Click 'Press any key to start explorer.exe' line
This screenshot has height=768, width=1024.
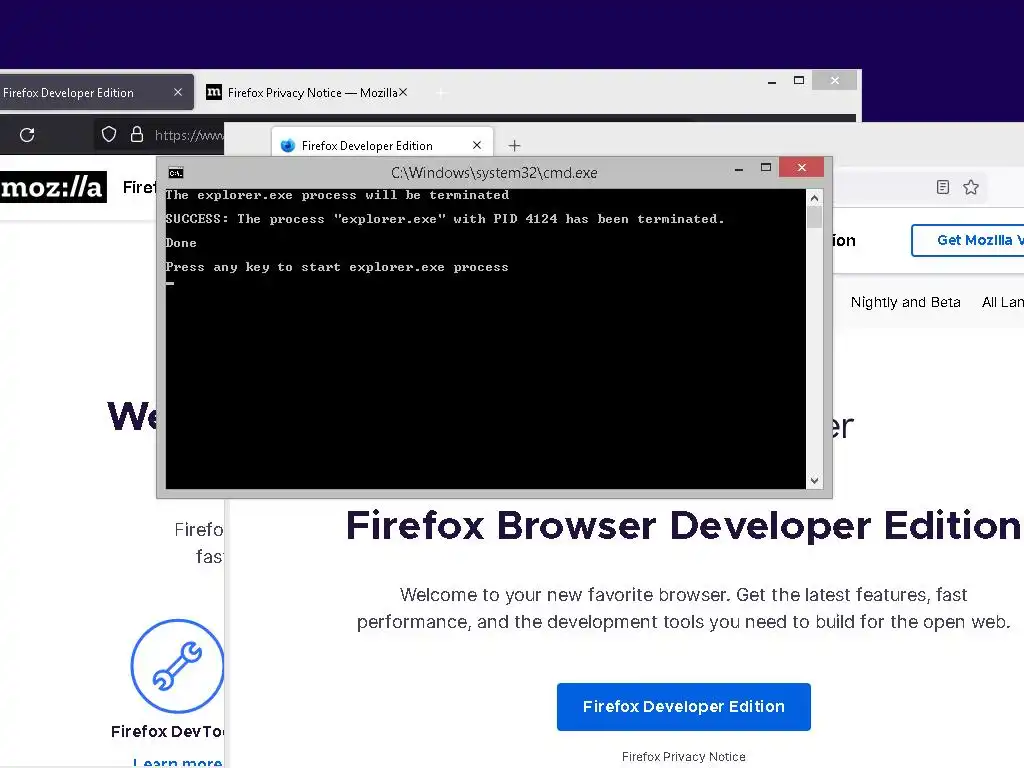[x=337, y=266]
